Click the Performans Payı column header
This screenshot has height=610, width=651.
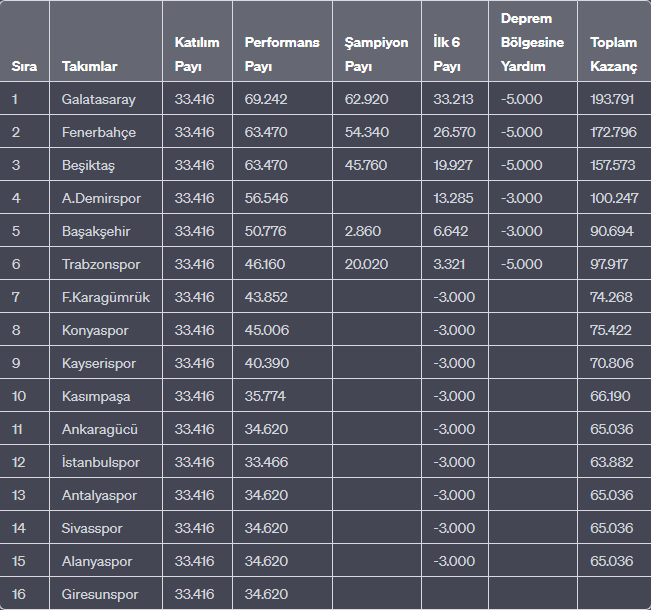pos(281,55)
